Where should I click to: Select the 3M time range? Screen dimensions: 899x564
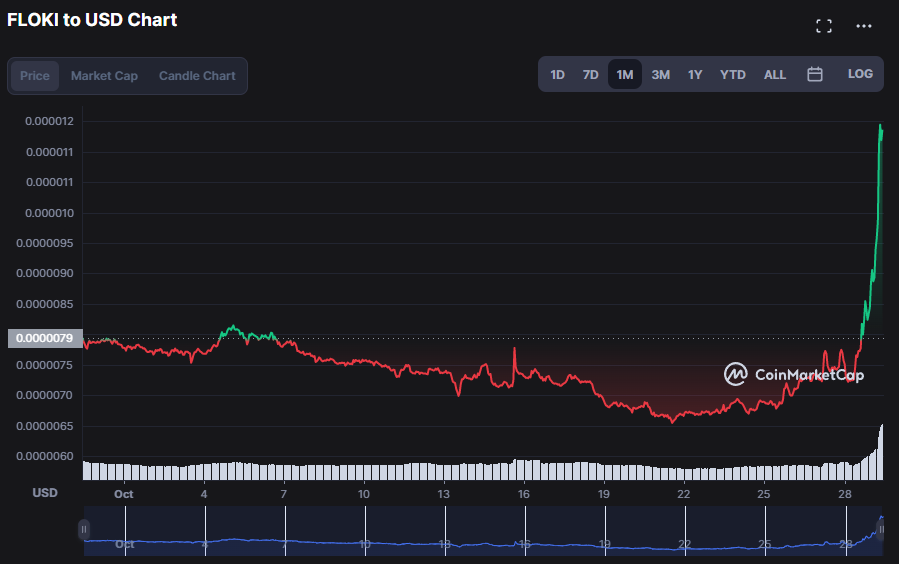pos(660,75)
